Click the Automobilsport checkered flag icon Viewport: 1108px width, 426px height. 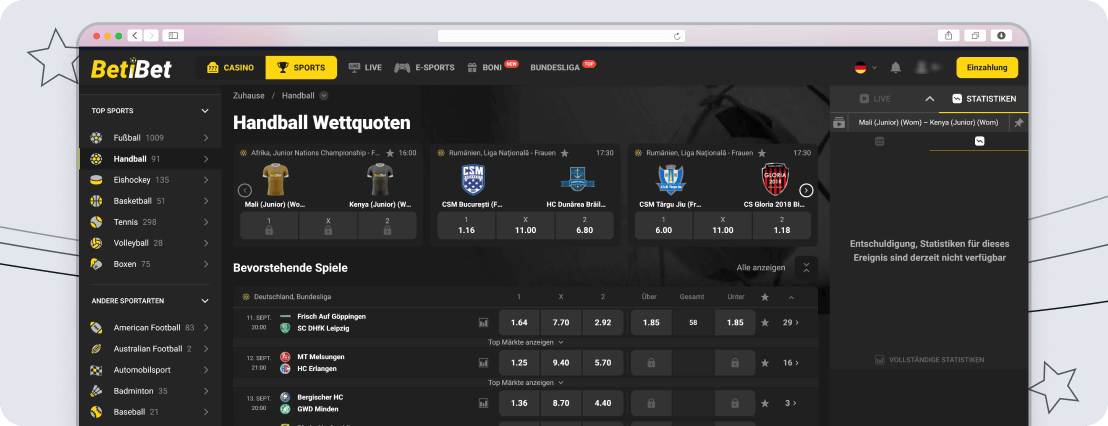click(x=97, y=370)
